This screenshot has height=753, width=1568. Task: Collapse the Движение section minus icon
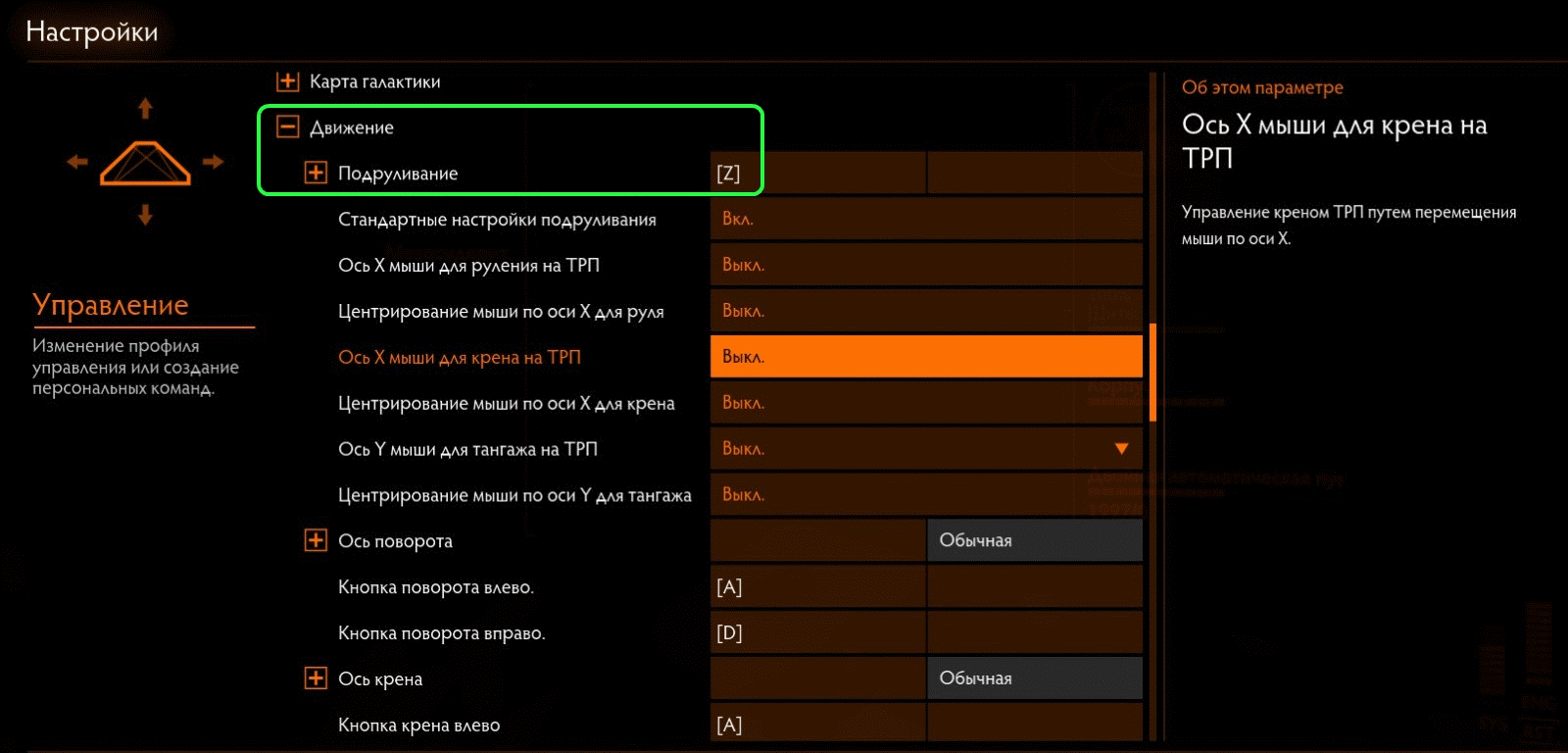tap(287, 126)
